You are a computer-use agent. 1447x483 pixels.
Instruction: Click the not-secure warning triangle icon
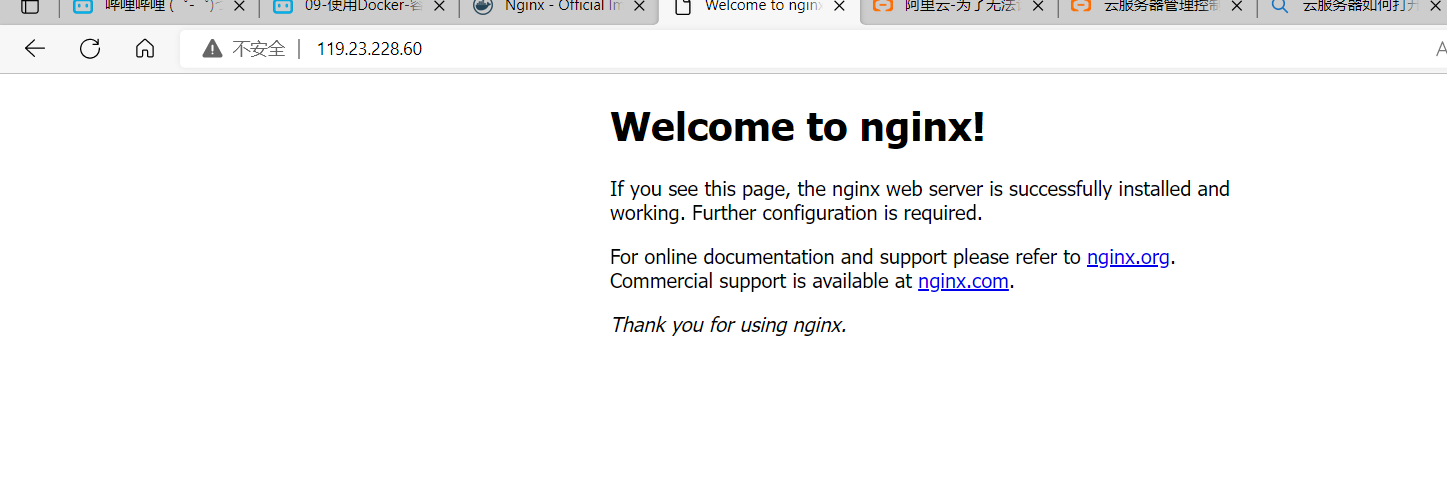click(x=212, y=49)
